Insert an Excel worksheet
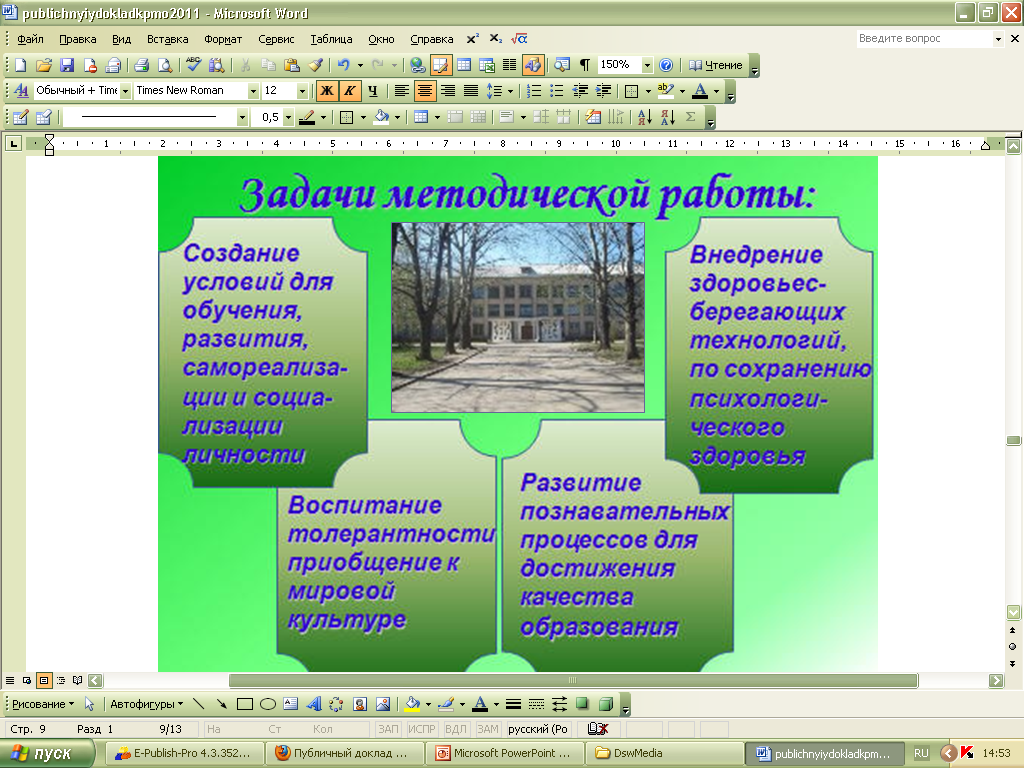 tap(487, 65)
